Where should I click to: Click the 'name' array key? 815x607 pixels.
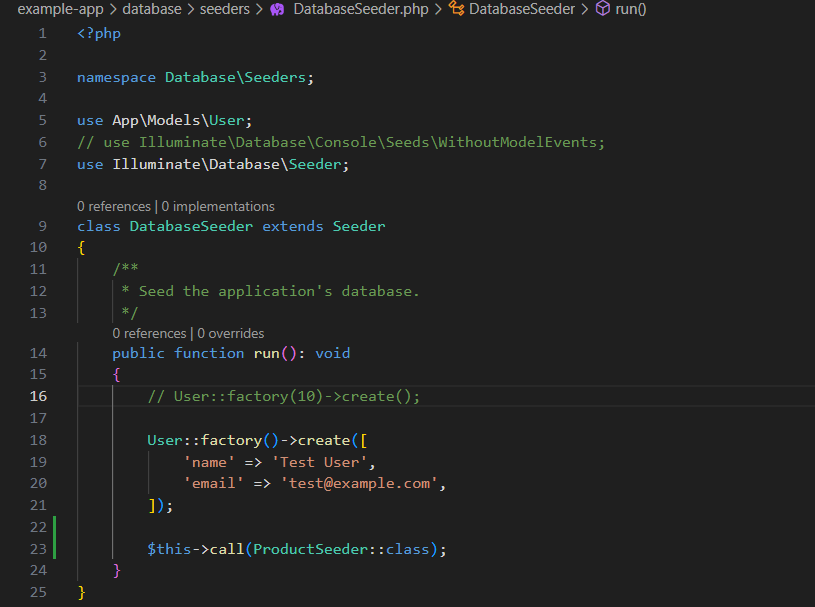(x=209, y=463)
